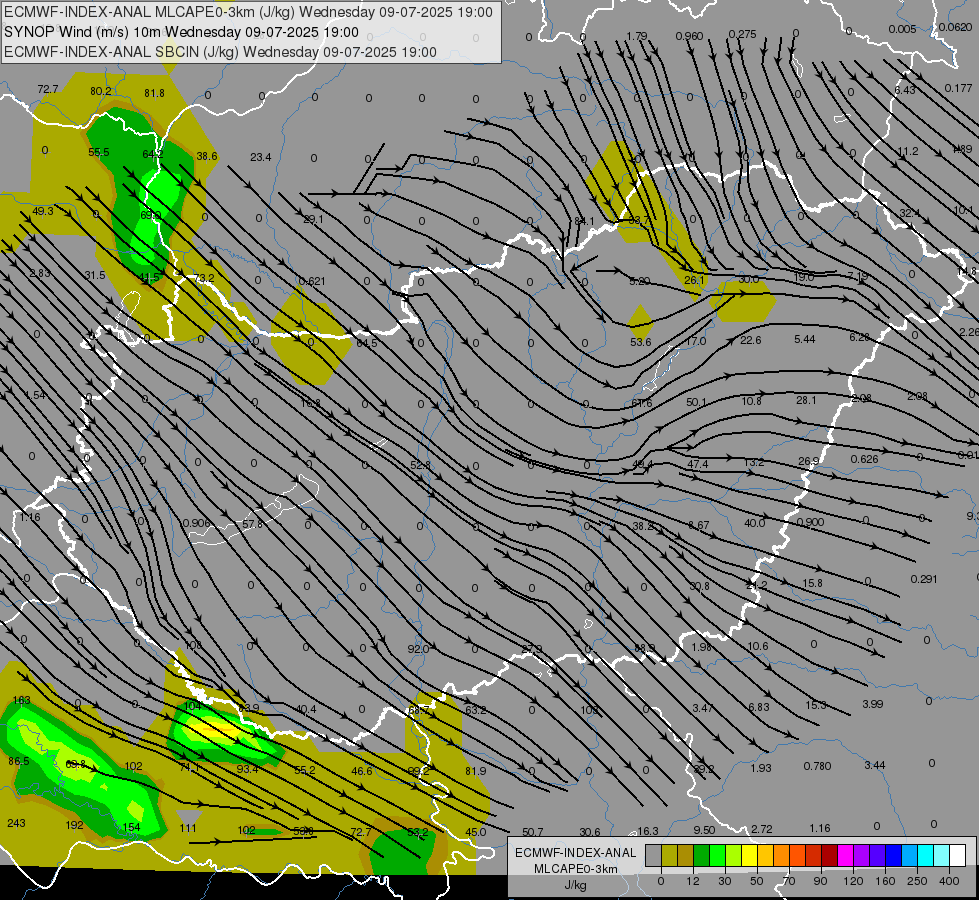Click the map value 154
979x900 pixels.
point(131,827)
